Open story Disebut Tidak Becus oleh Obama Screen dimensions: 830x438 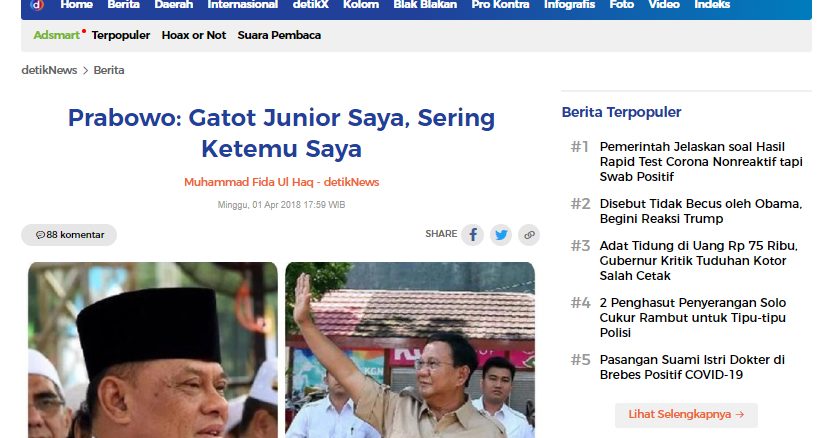point(701,211)
